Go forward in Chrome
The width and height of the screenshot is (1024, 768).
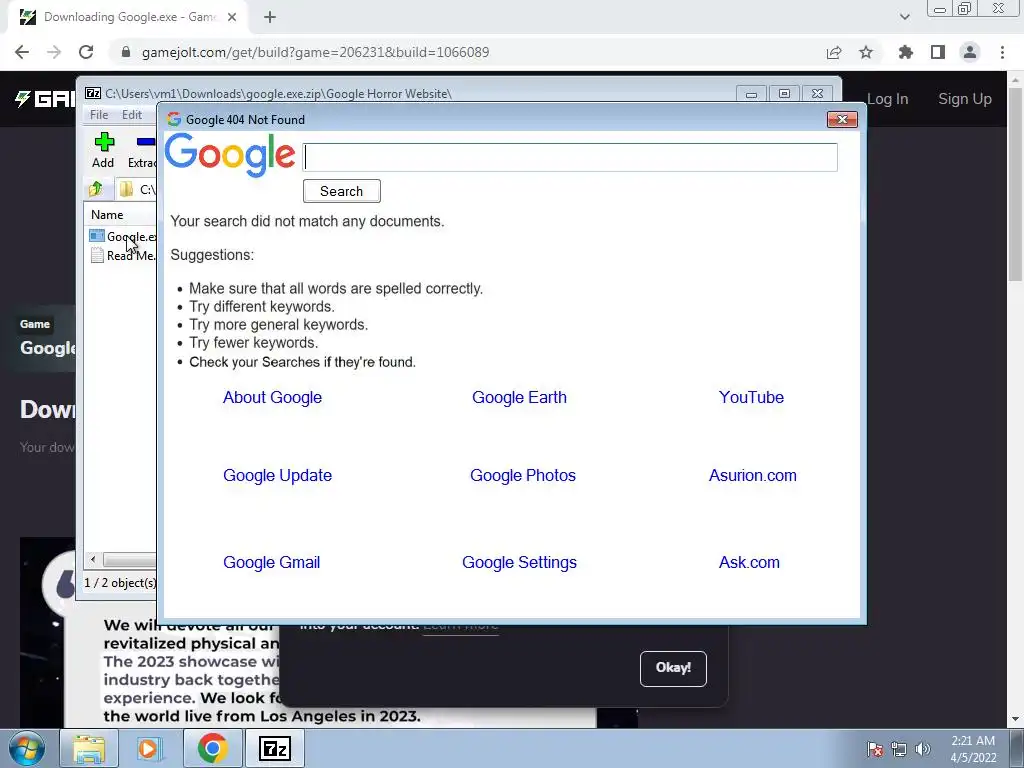tap(54, 52)
